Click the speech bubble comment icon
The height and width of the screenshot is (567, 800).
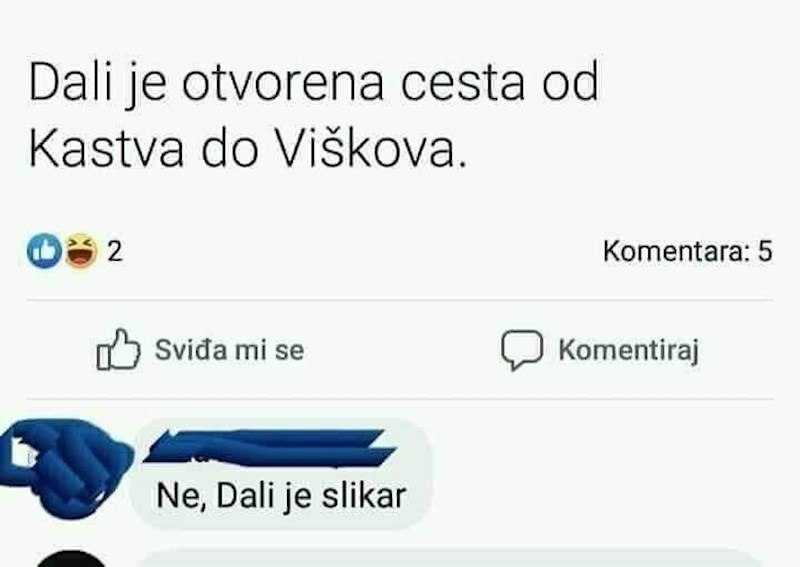[x=521, y=349]
